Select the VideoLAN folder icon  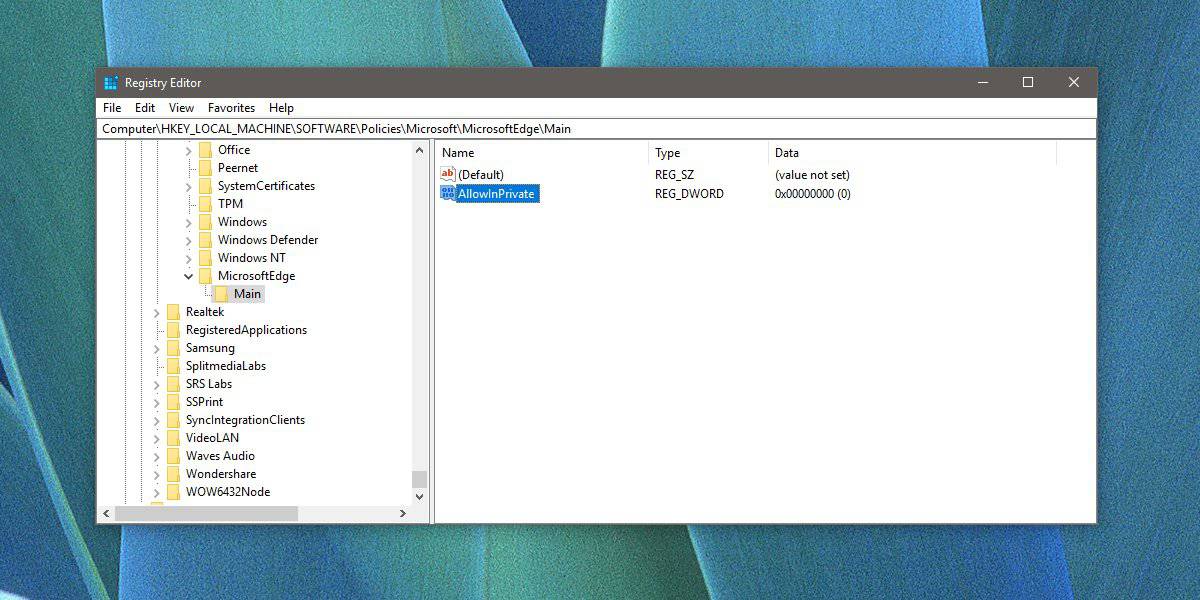pos(174,438)
